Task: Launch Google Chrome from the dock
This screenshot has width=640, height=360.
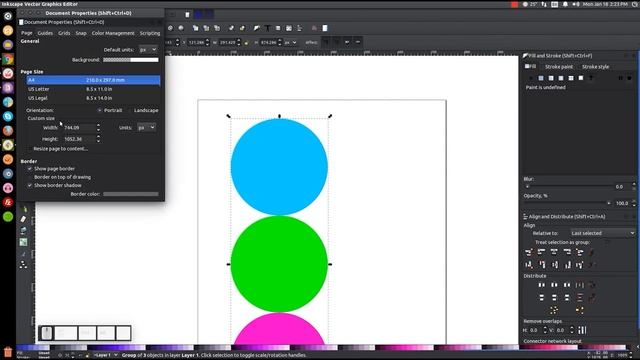Action: point(8,59)
